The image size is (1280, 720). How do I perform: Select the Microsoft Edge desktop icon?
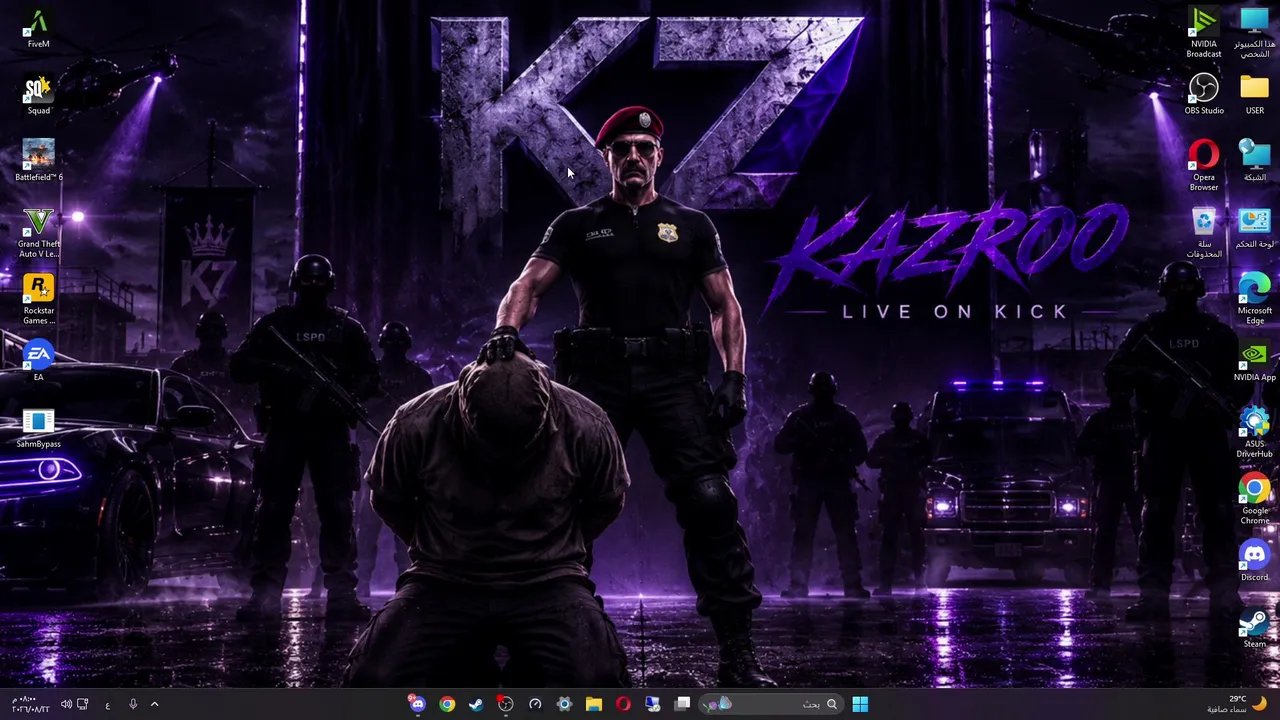click(x=1255, y=300)
